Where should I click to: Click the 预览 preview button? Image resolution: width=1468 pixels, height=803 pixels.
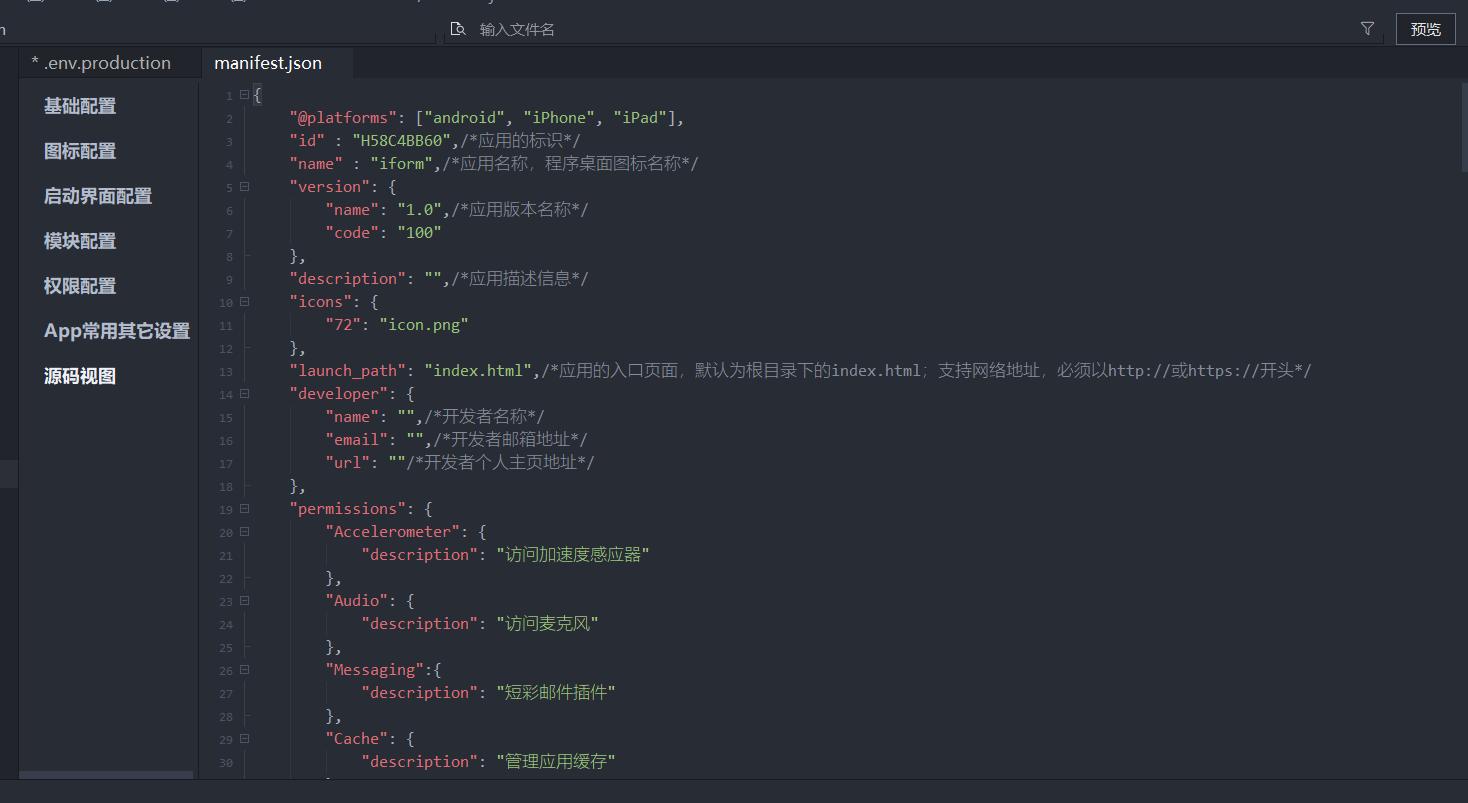[1425, 29]
